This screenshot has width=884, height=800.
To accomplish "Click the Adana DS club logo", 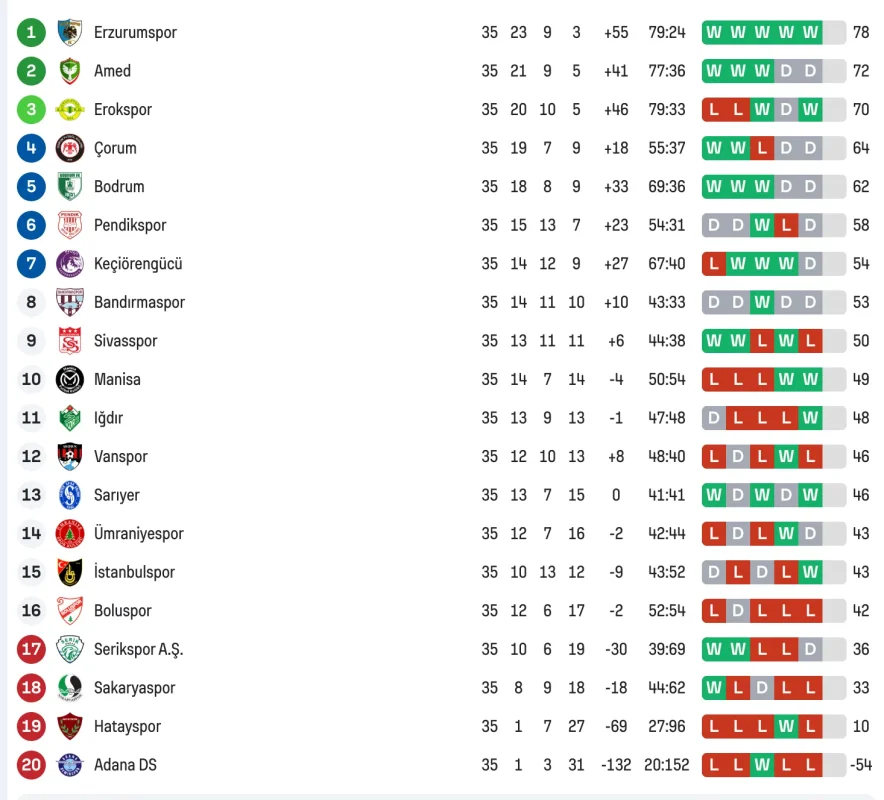I will [x=69, y=765].
